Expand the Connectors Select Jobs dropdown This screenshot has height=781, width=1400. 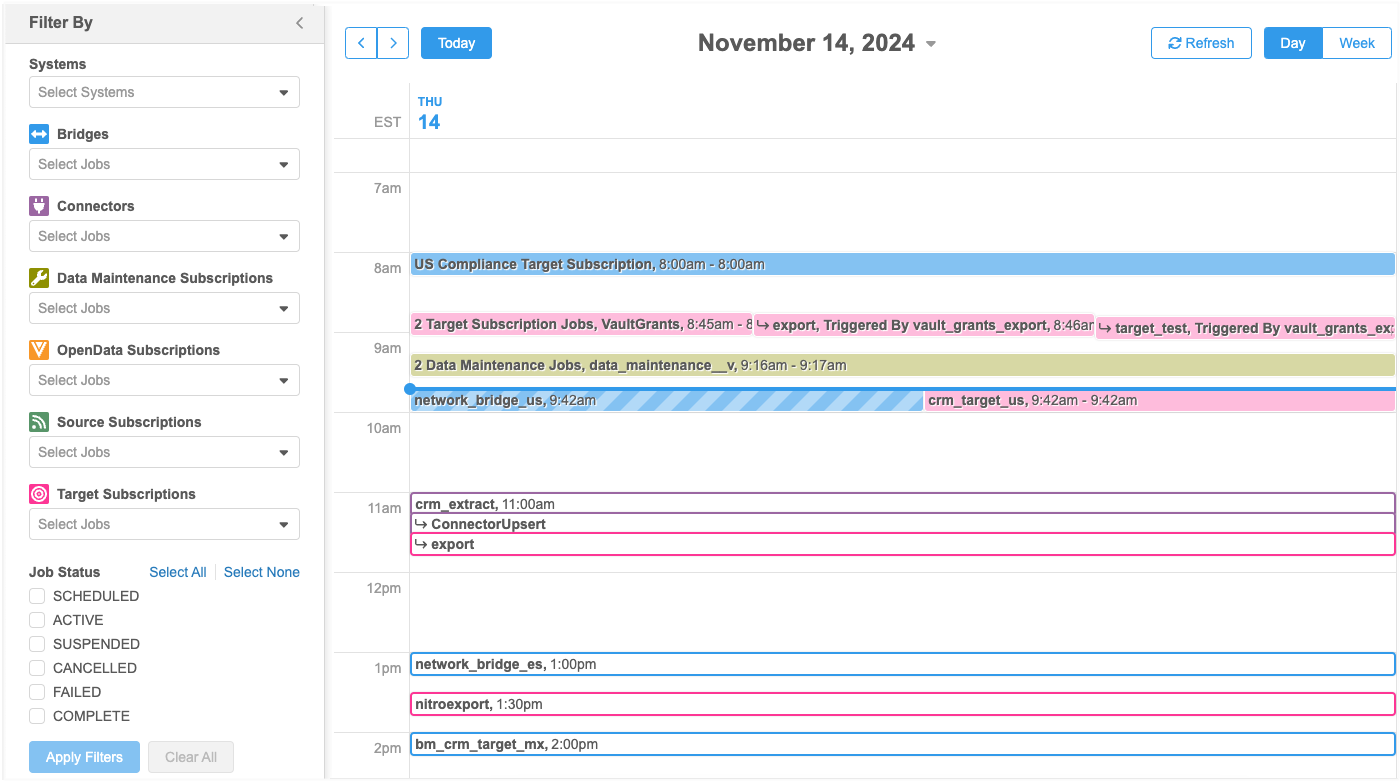(164, 236)
